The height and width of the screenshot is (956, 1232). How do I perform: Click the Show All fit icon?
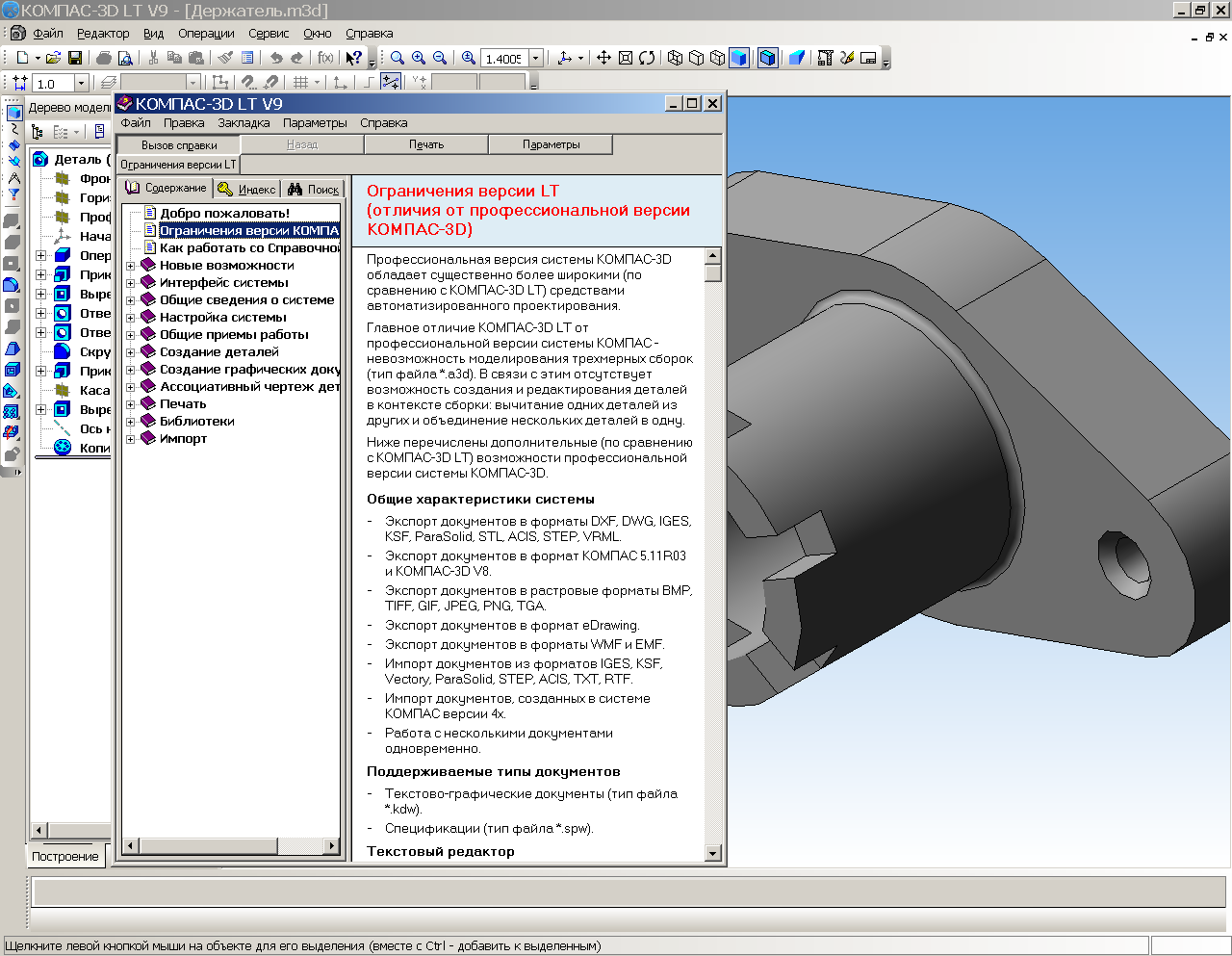tap(626, 58)
